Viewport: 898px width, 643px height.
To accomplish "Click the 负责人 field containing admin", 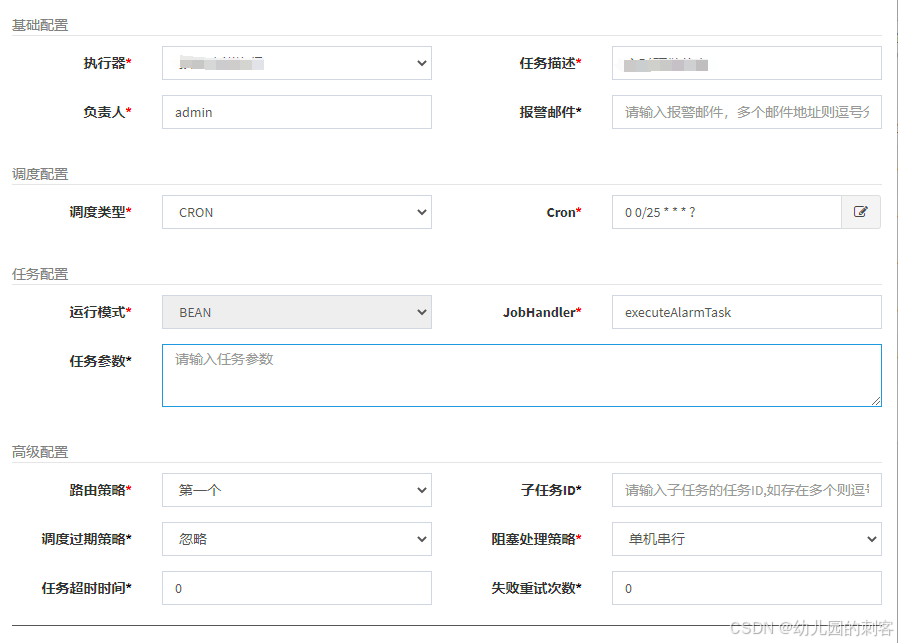I will tap(297, 112).
